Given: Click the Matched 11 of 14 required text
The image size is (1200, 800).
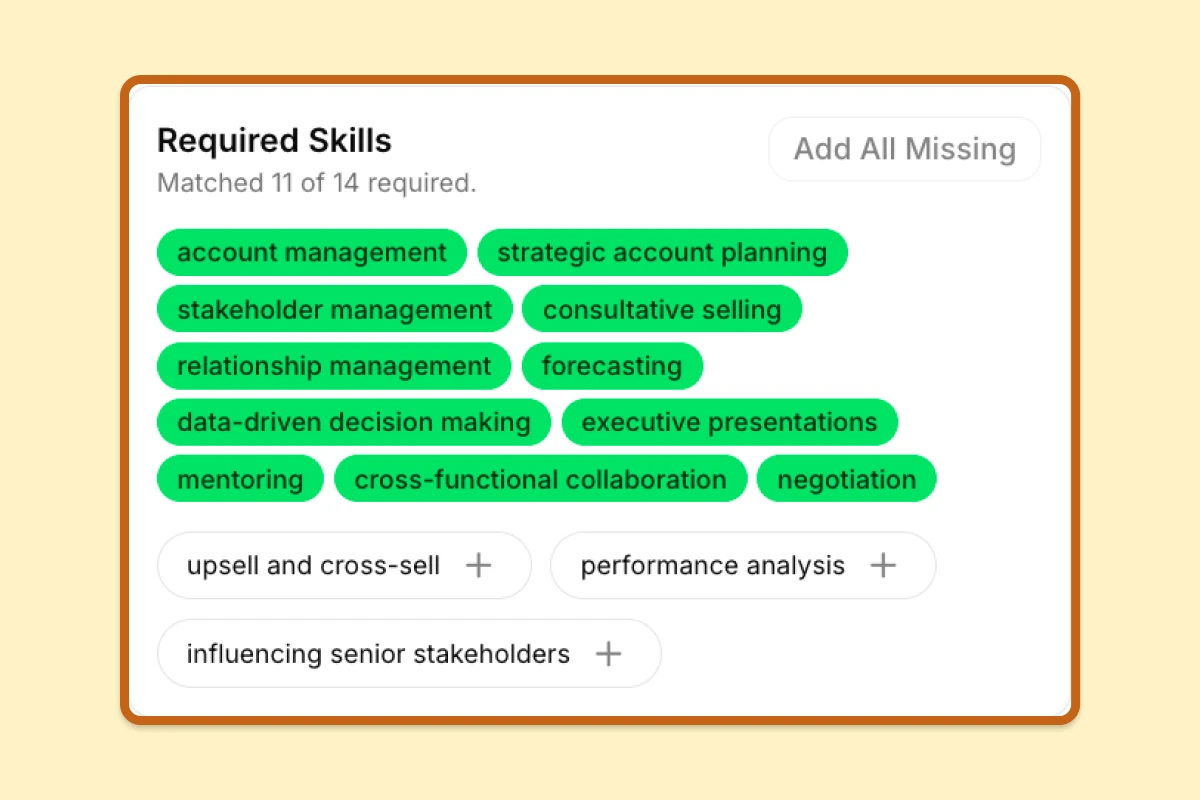Looking at the screenshot, I should [x=316, y=183].
